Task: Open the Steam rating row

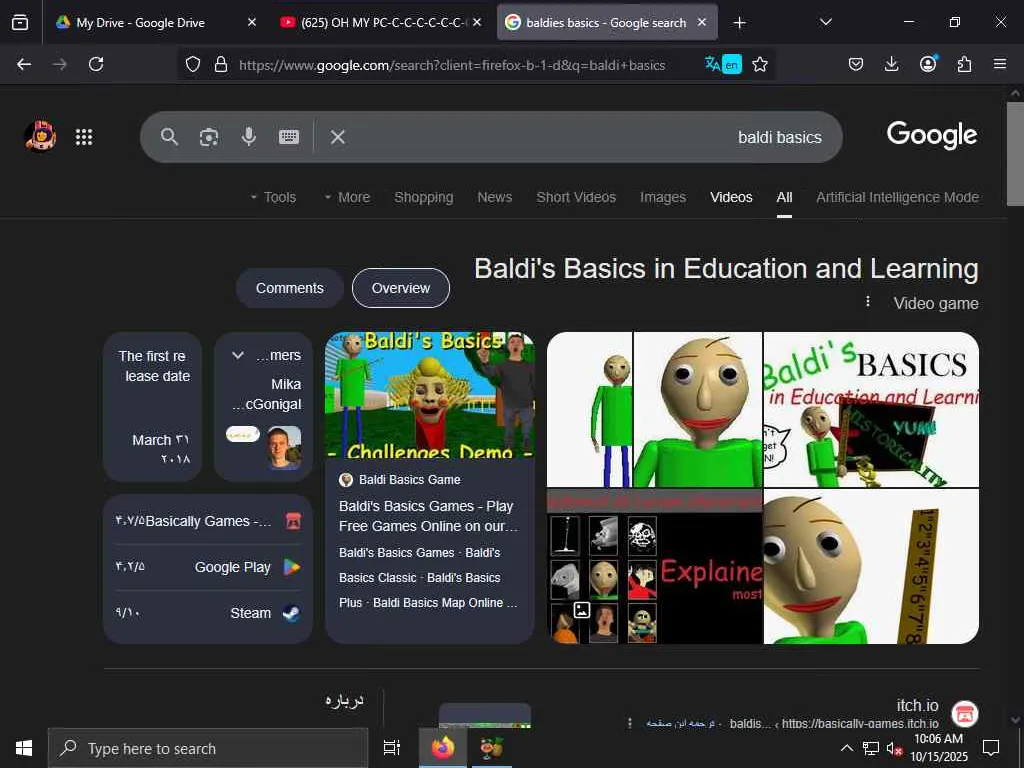Action: point(208,613)
